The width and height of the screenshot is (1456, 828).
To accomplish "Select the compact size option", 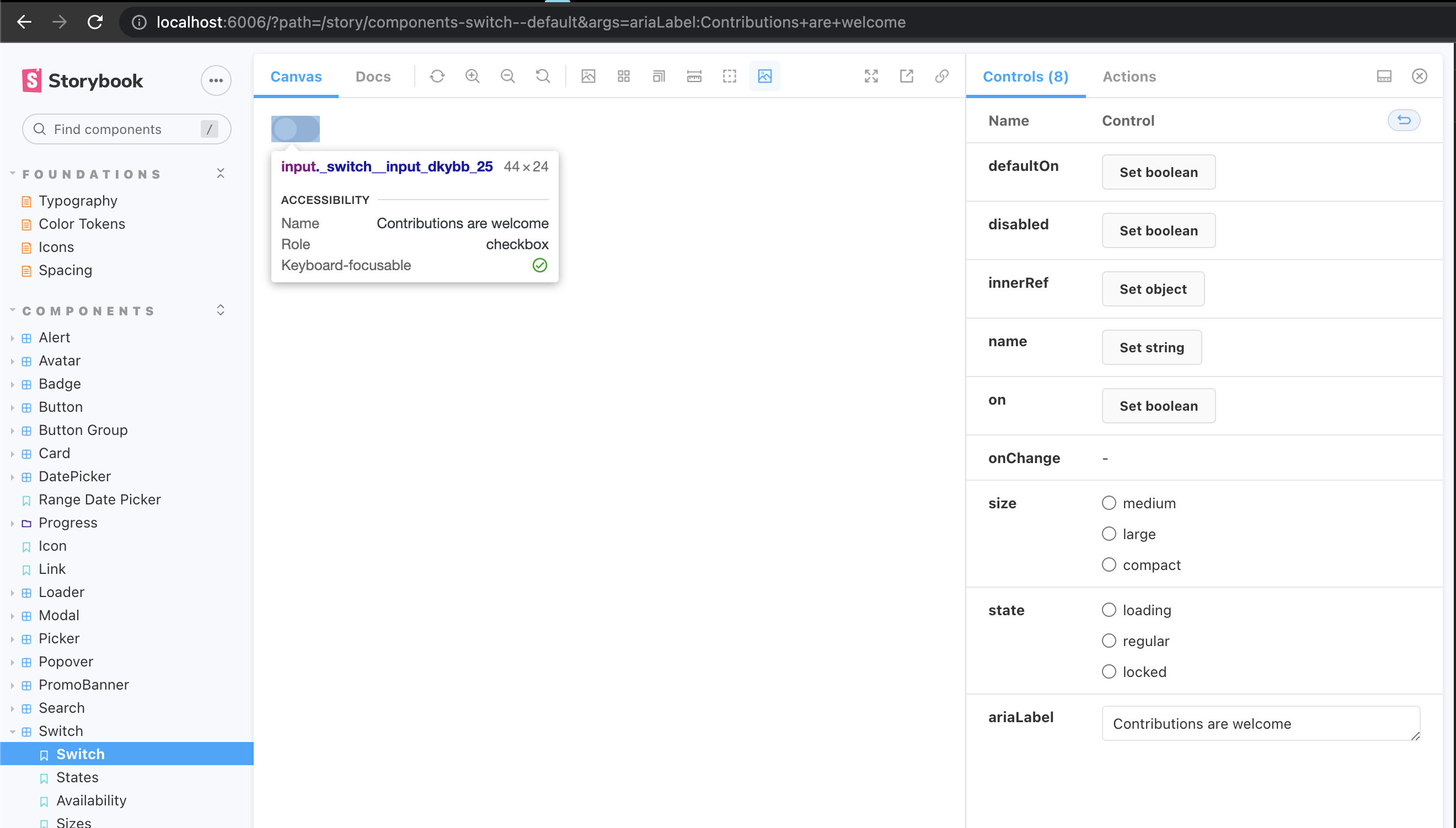I will 1109,564.
